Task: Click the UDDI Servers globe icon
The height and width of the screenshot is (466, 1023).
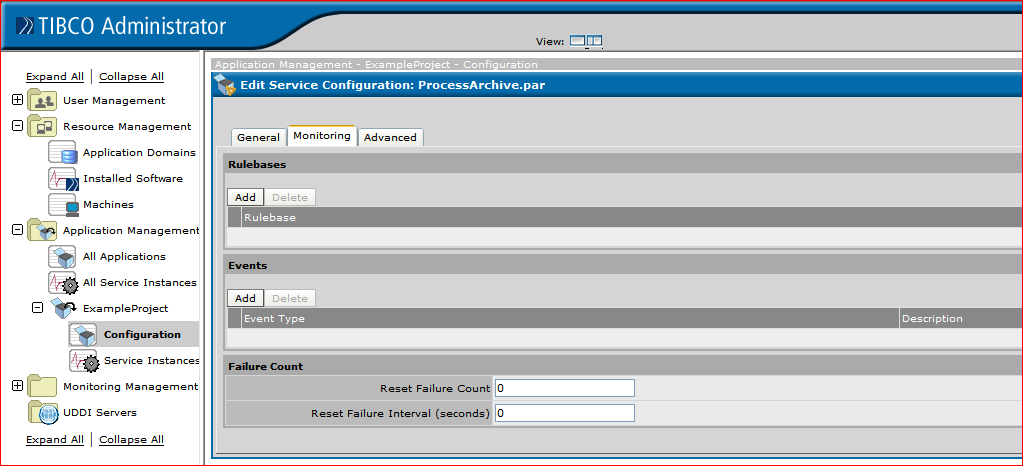Action: 44,412
